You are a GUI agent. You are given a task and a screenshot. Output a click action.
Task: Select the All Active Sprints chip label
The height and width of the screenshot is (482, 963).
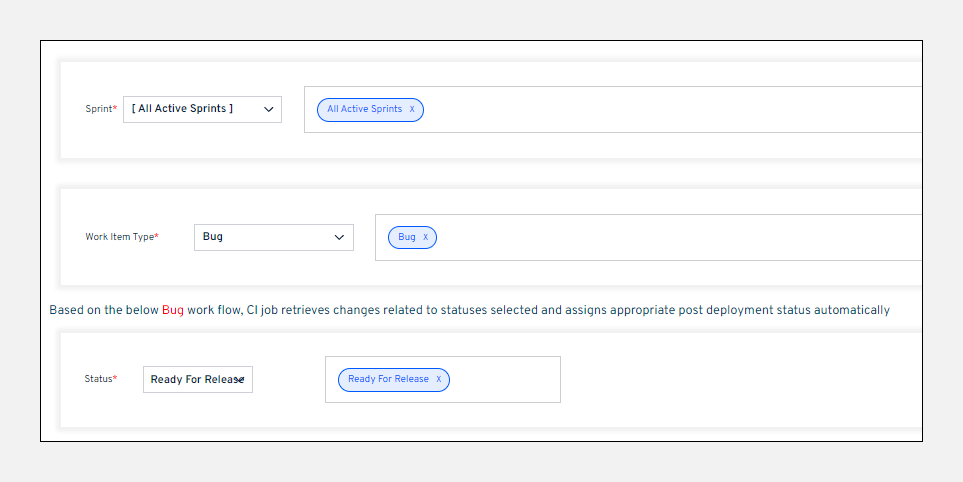point(364,109)
